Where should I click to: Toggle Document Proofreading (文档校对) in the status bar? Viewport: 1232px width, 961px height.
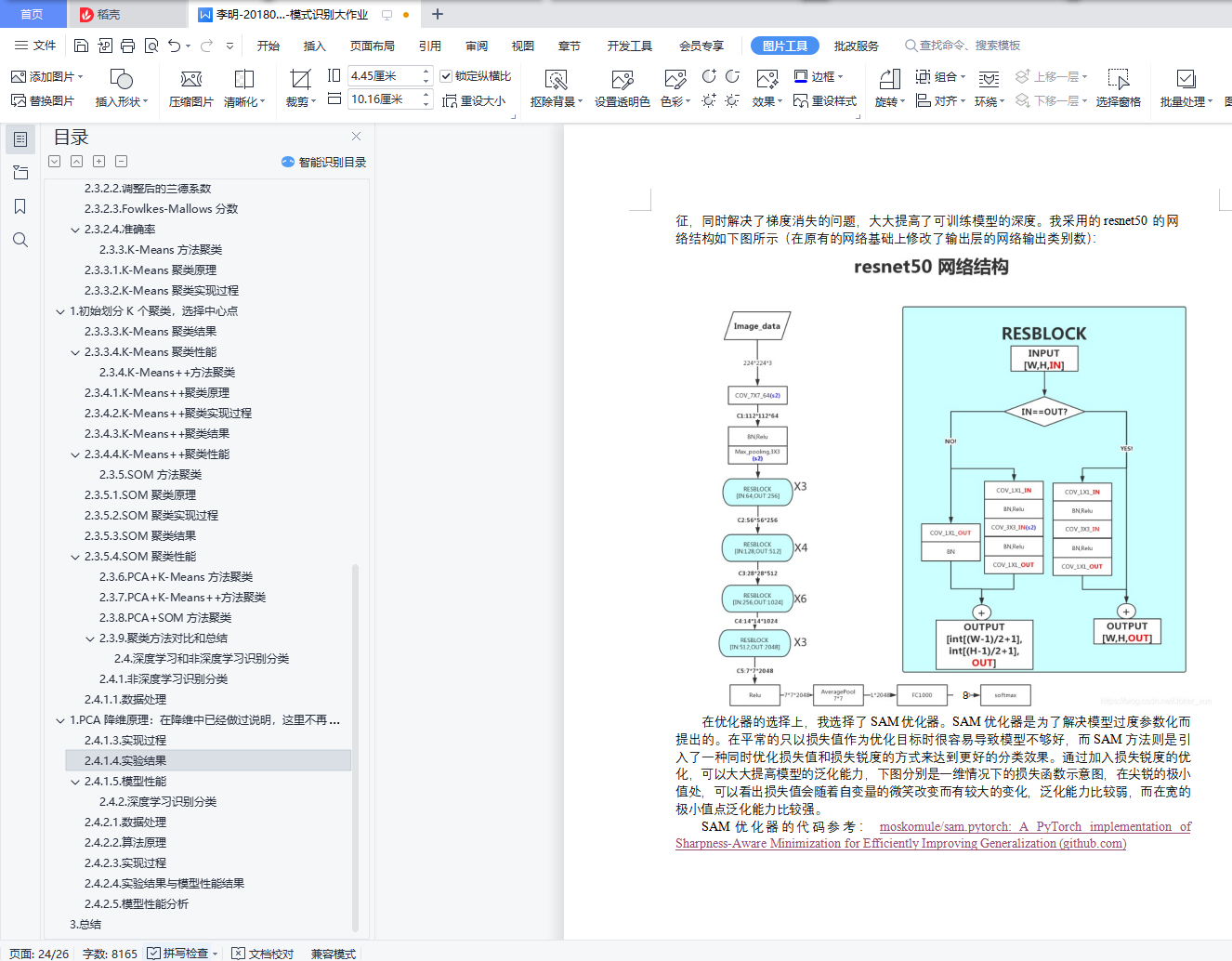[263, 953]
